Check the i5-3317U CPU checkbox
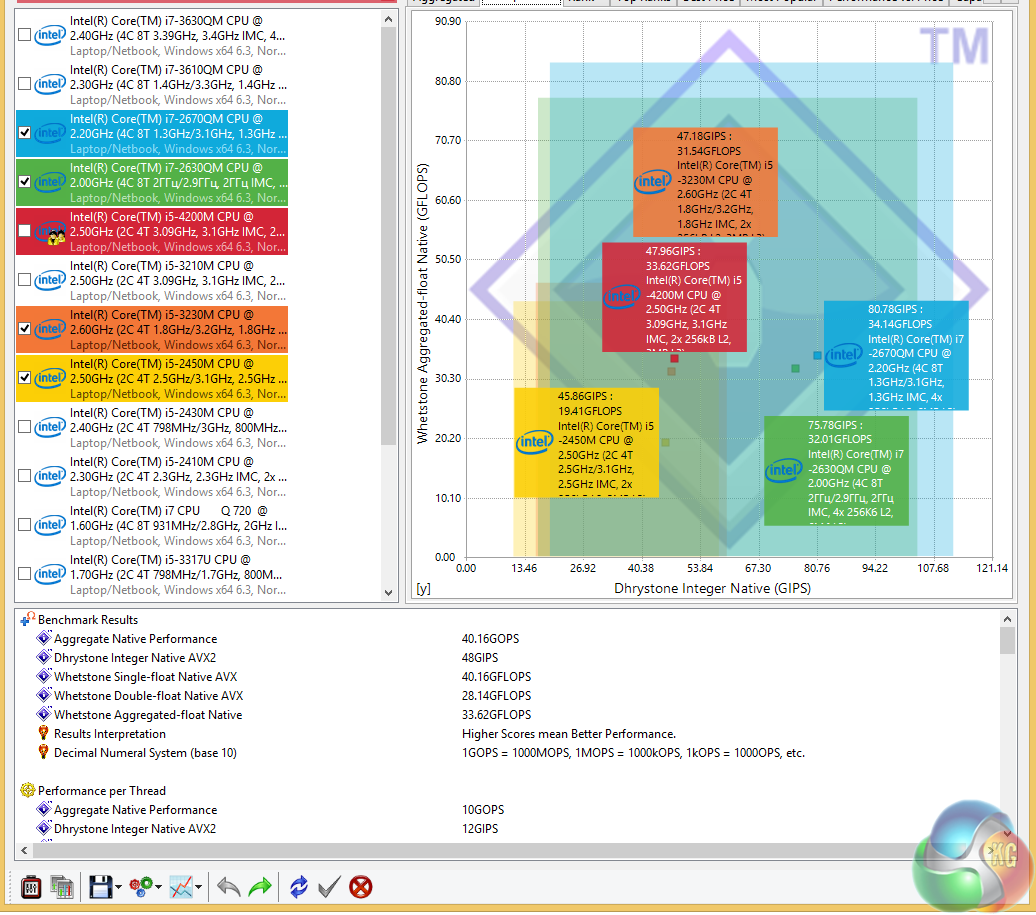Screen dimensions: 1036x915 (24, 574)
